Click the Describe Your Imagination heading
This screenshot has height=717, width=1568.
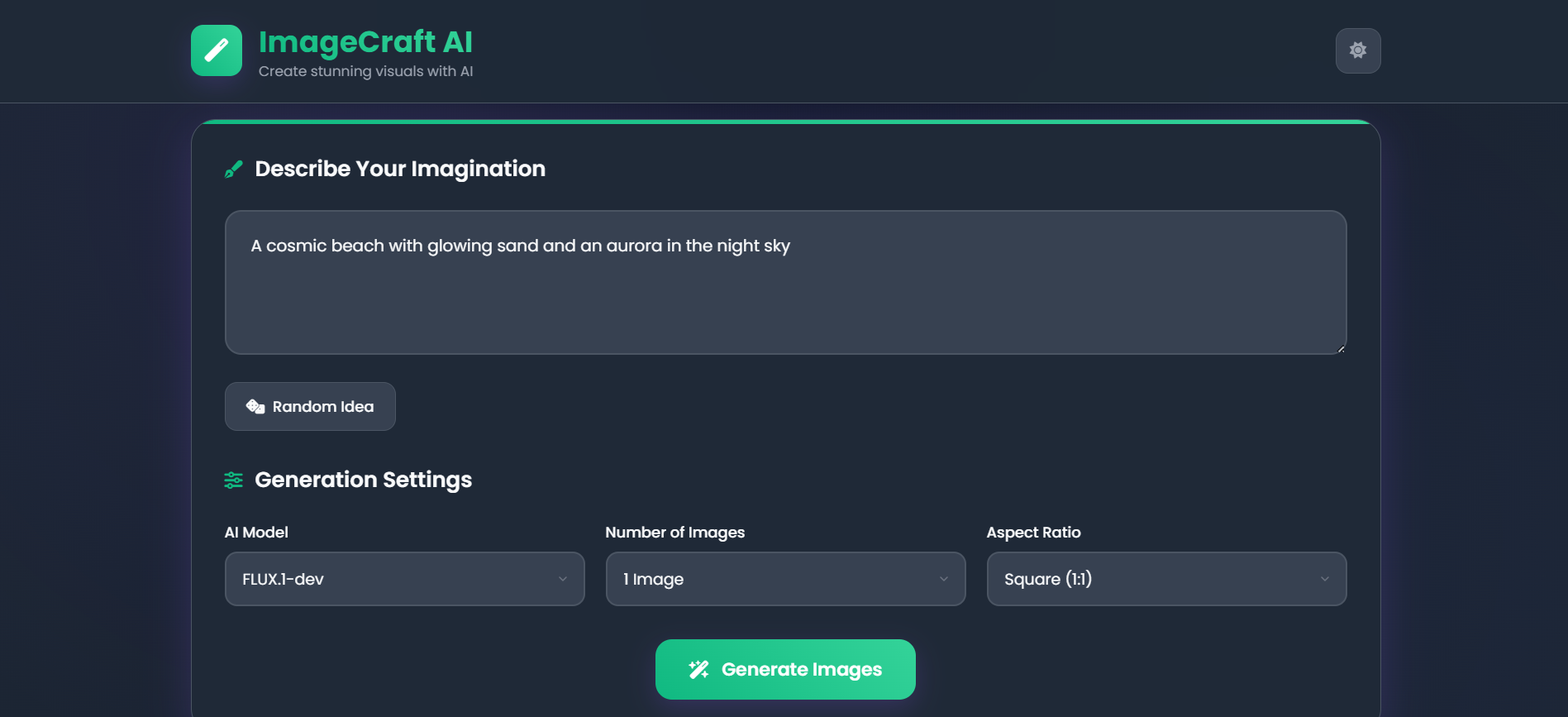point(400,169)
